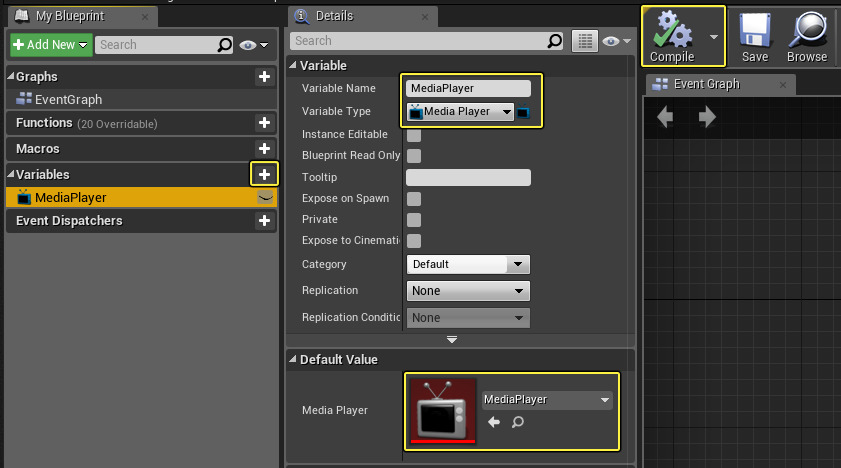Enable the Instance Editable checkbox
Viewport: 841px width, 468px height.
click(414, 135)
